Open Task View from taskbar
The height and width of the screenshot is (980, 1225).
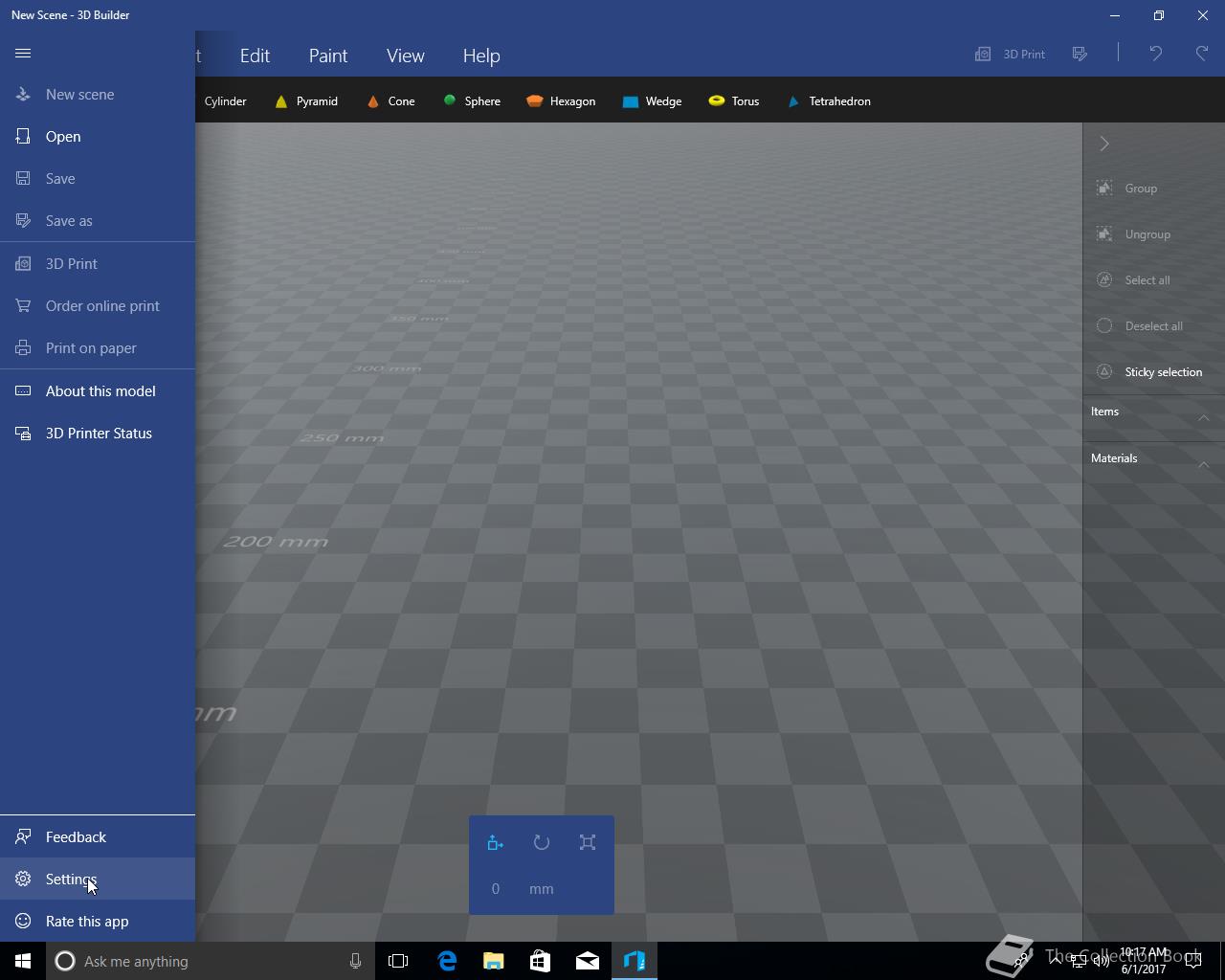398,961
